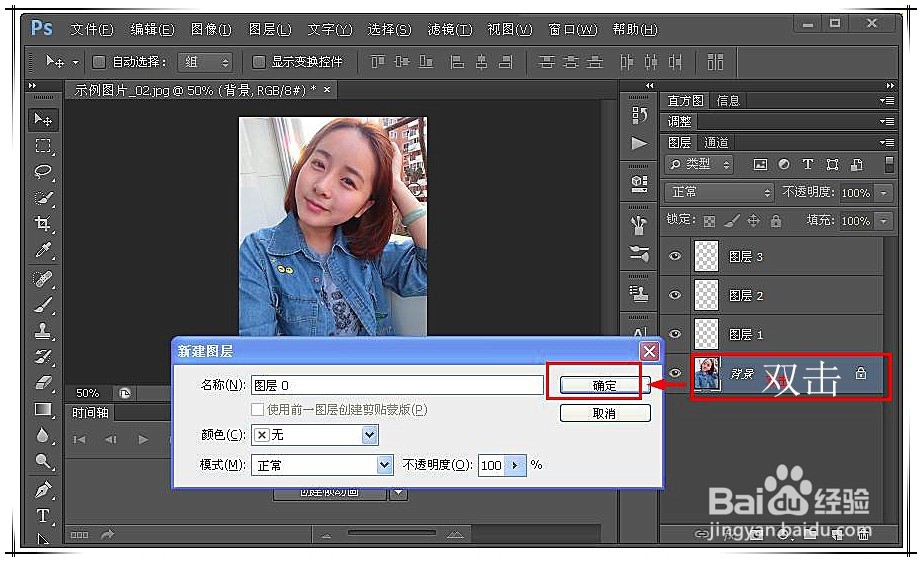Click Lock image pixels brush icon

(731, 221)
